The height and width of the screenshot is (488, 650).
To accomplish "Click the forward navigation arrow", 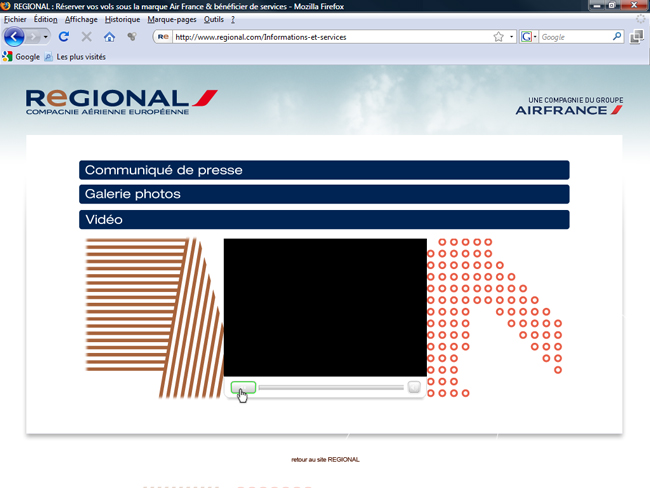I will coord(33,37).
